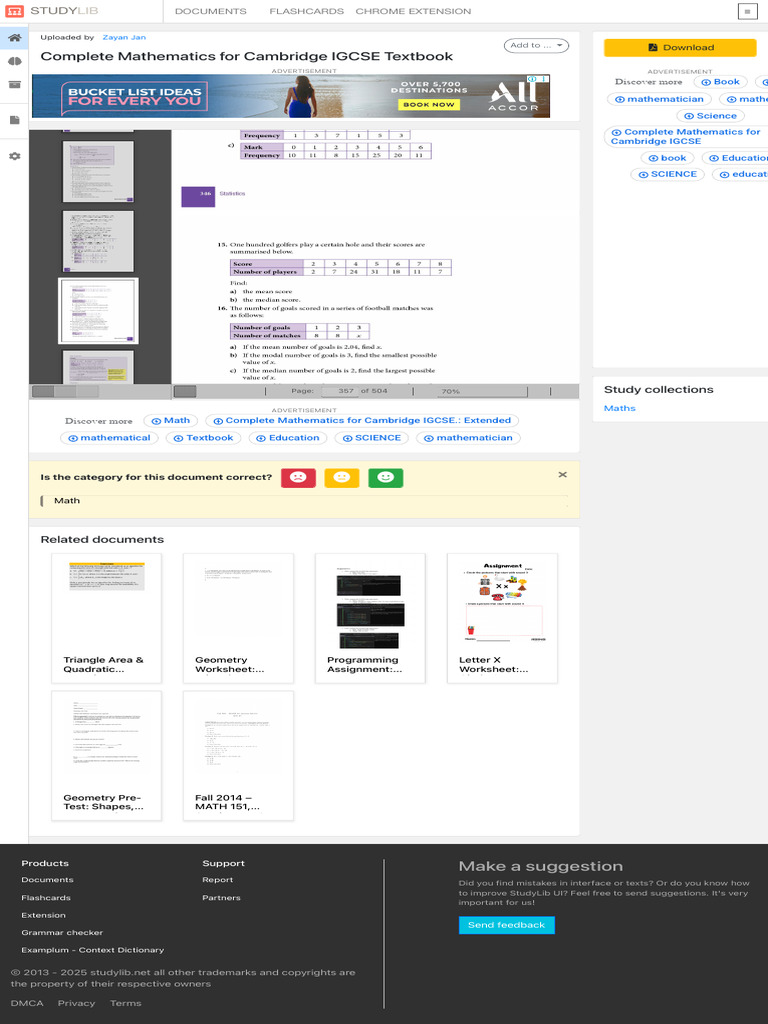The height and width of the screenshot is (1024, 768).
Task: Click the 'Complete Mathematics for Cambridge IGCSE.: Extended' tag
Action: (362, 421)
